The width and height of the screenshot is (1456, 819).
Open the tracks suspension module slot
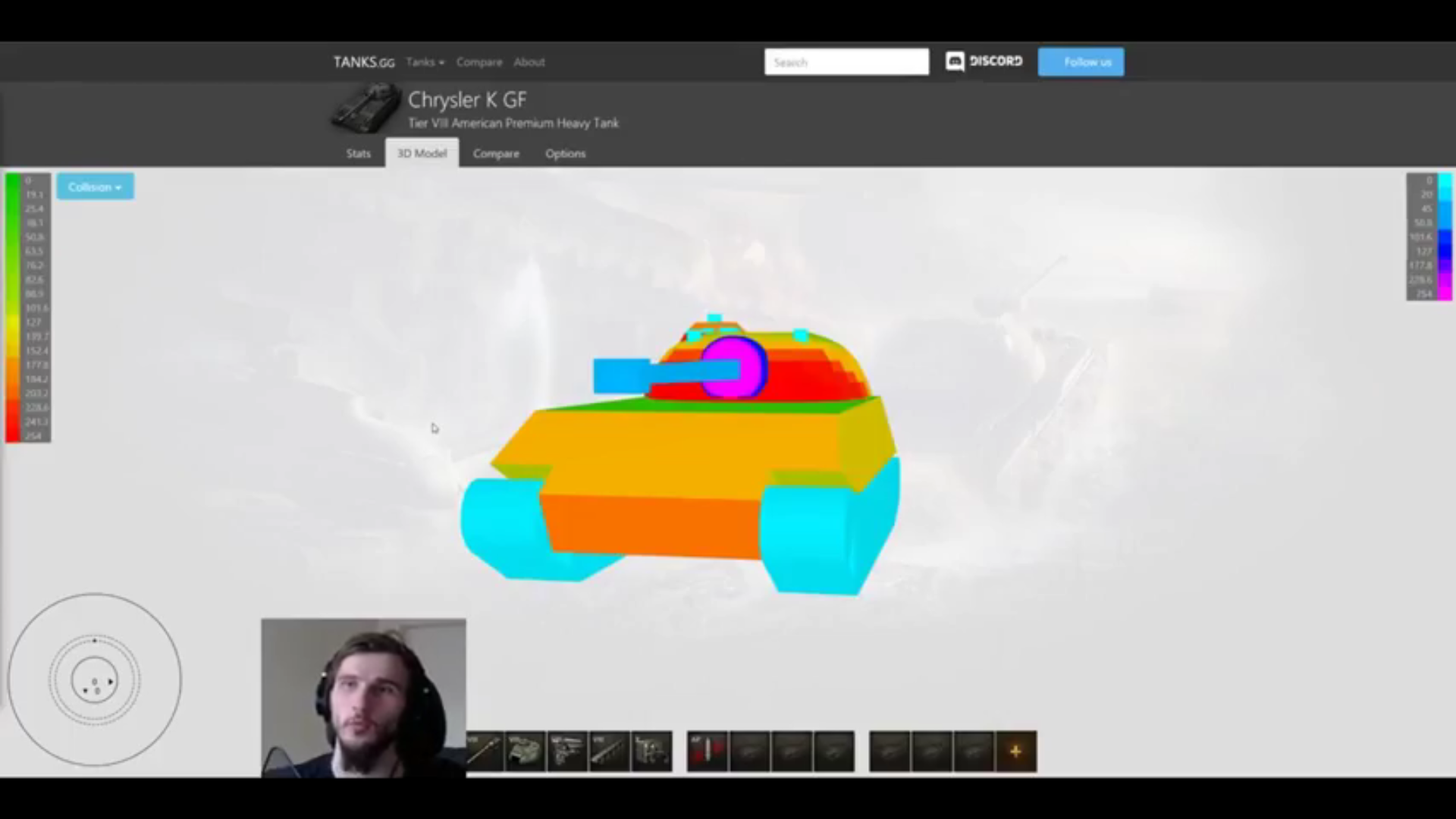click(610, 751)
